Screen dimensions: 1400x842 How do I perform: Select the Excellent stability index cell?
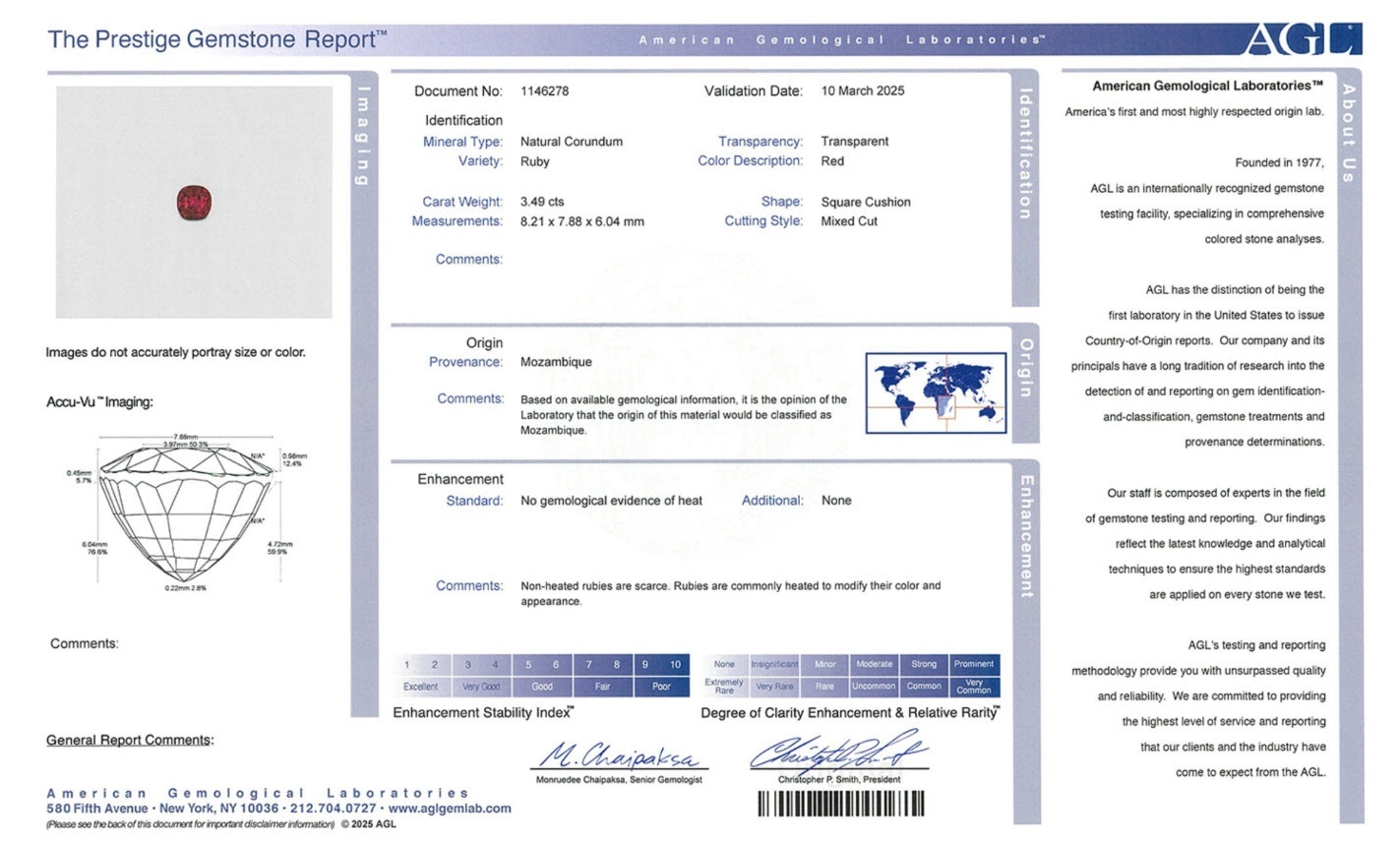click(420, 687)
